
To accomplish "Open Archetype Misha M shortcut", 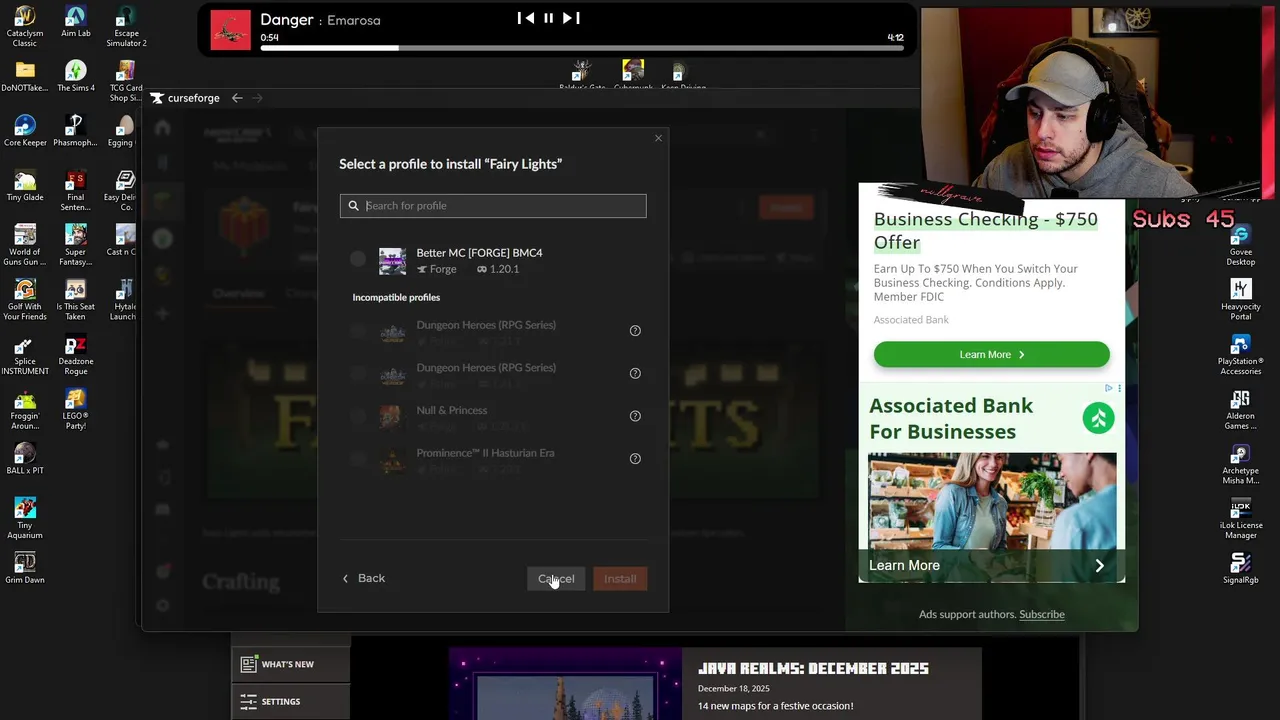I will pyautogui.click(x=1241, y=465).
